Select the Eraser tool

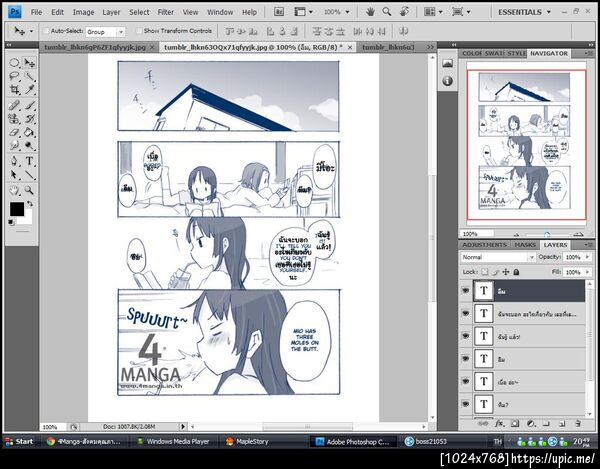coord(14,132)
